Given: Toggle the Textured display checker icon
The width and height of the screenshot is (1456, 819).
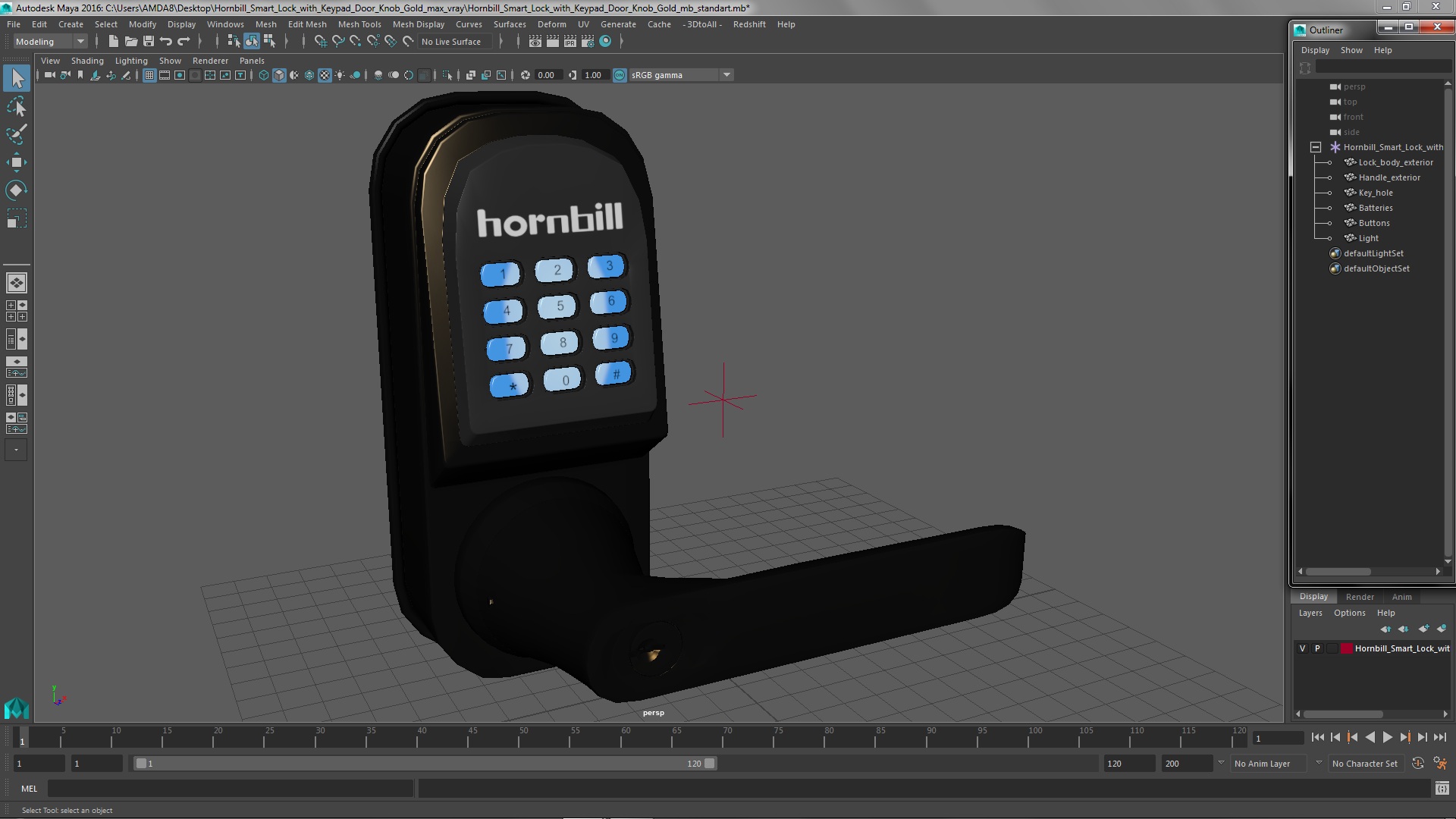Looking at the screenshot, I should [x=325, y=75].
